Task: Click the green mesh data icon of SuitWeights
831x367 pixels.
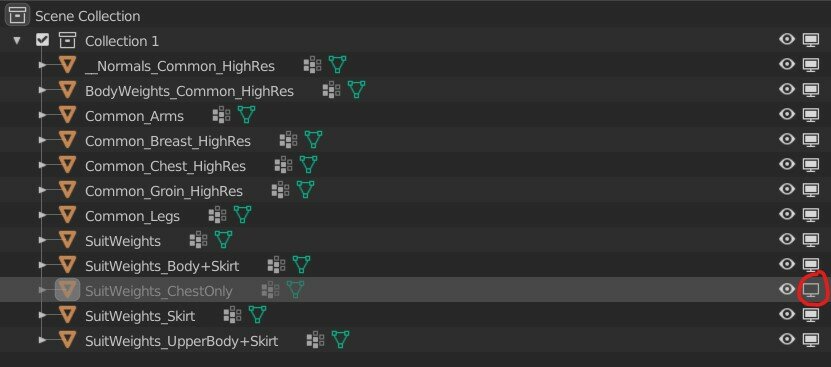Action: 223,240
